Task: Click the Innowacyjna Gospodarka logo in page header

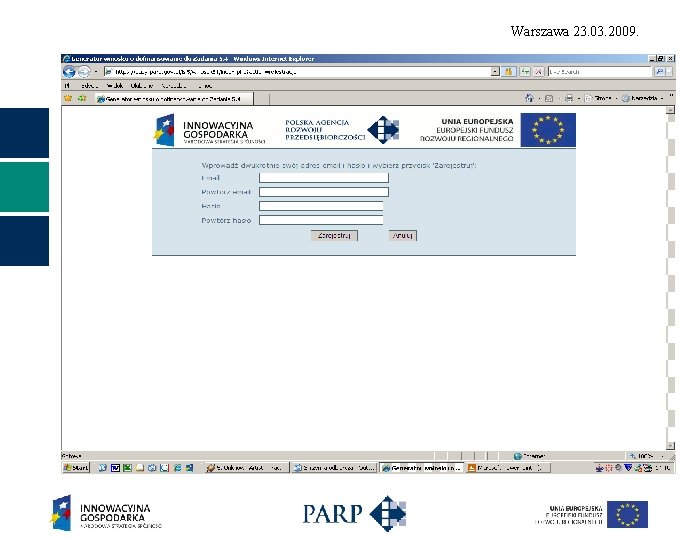Action: tap(210, 130)
